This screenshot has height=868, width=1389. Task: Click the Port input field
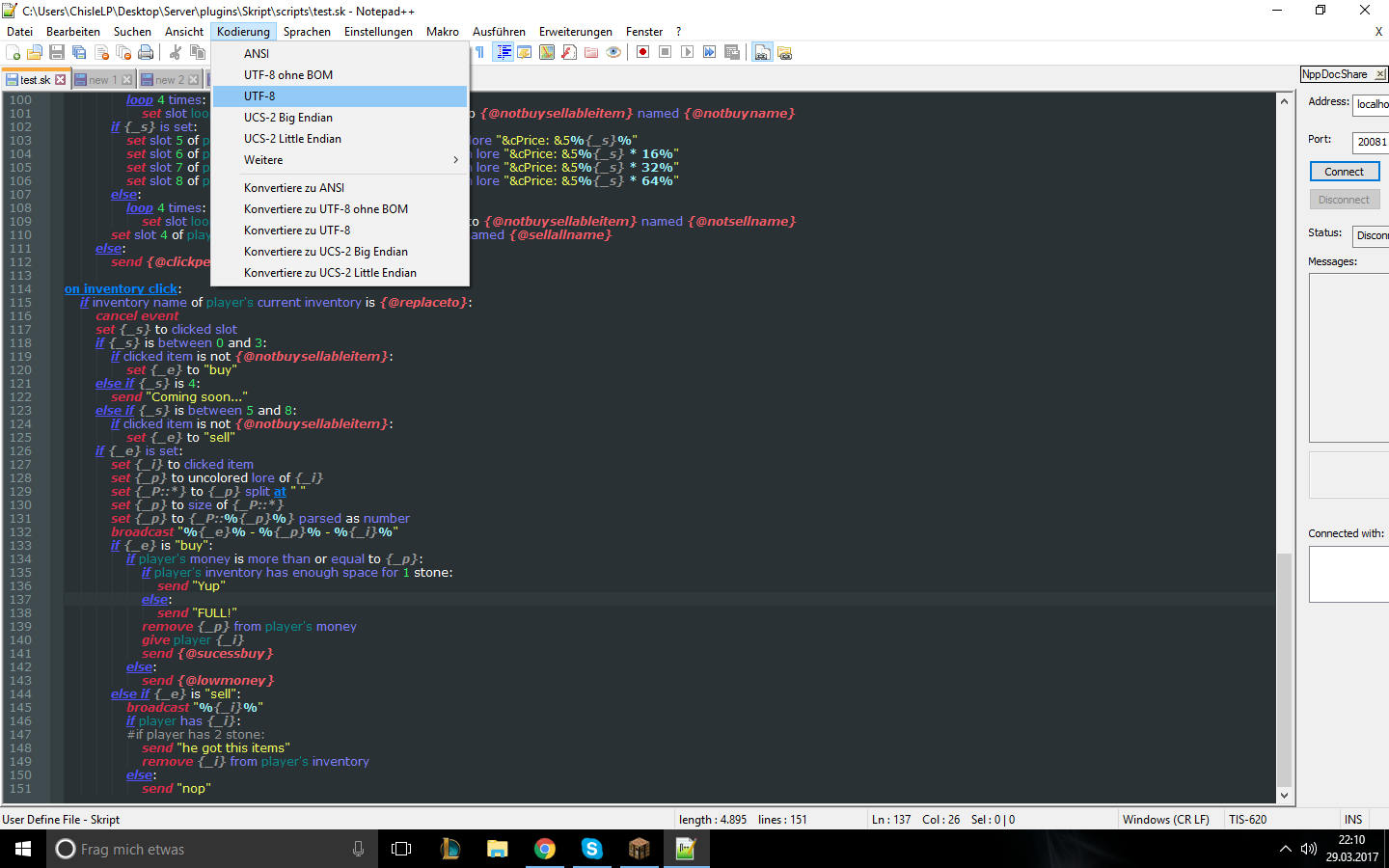click(x=1371, y=142)
